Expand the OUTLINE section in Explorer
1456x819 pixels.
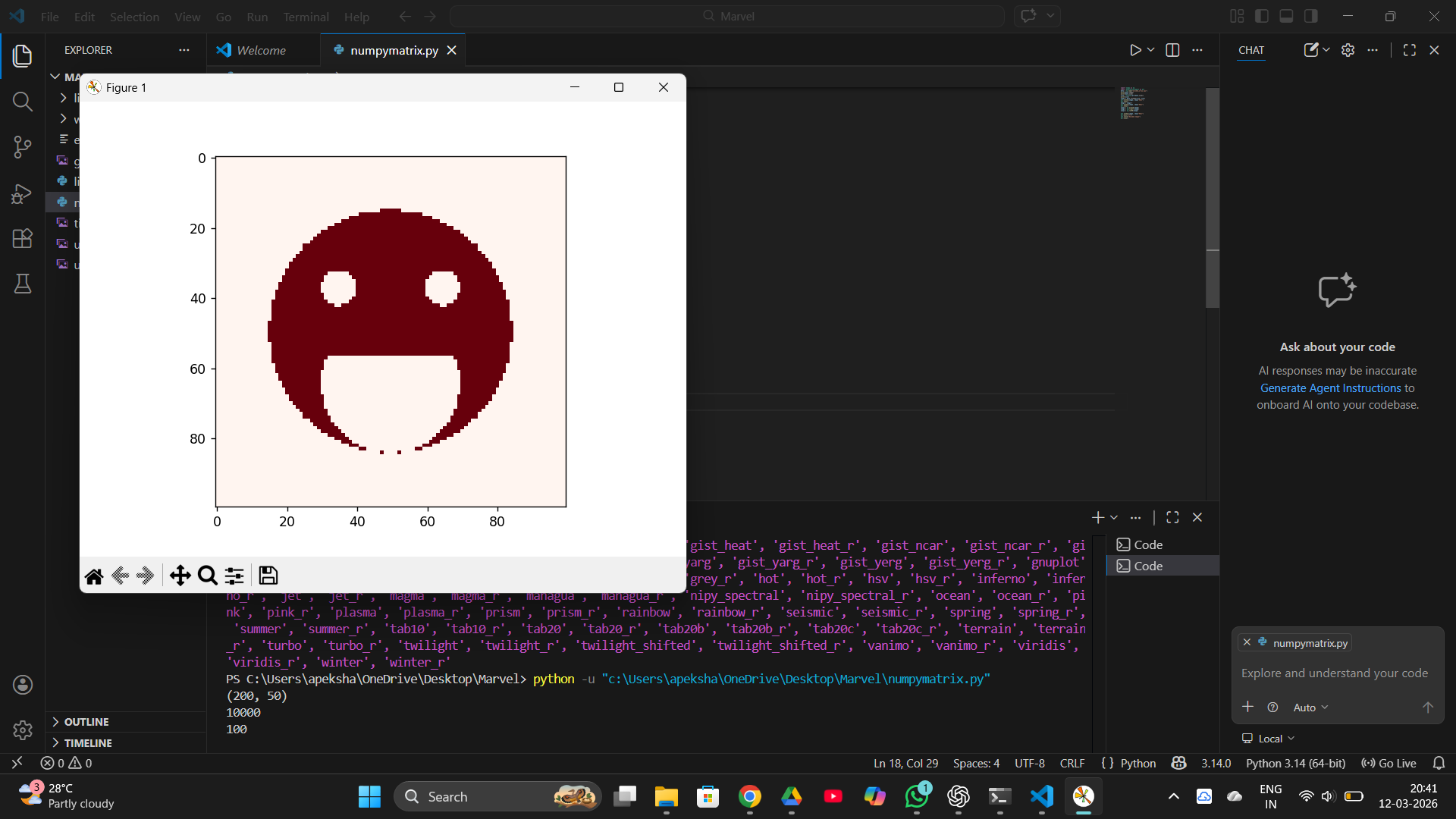(86, 721)
